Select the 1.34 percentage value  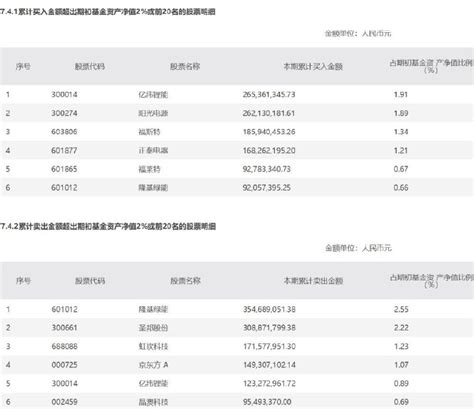pos(401,132)
